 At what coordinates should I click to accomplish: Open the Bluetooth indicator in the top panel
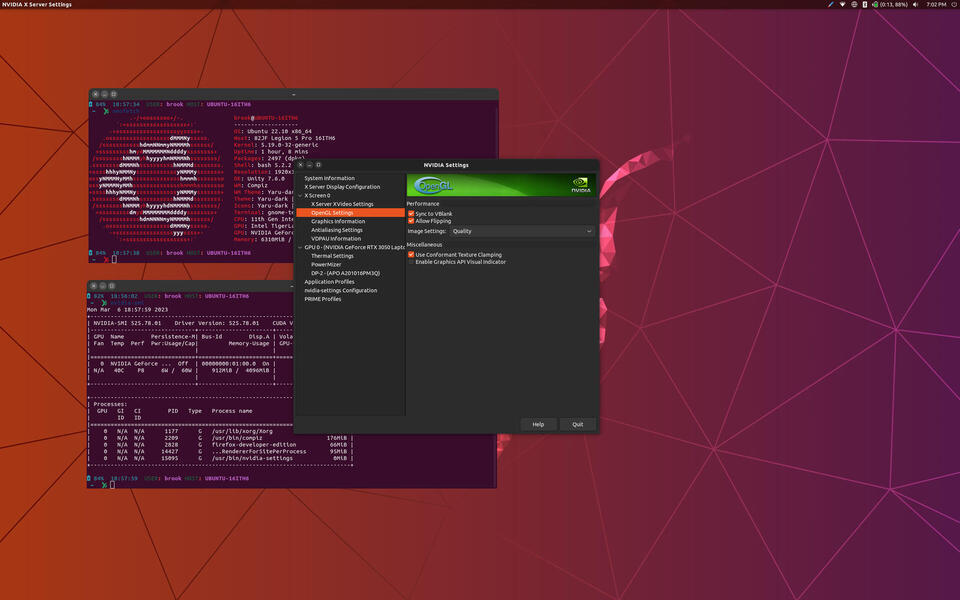coord(864,4)
